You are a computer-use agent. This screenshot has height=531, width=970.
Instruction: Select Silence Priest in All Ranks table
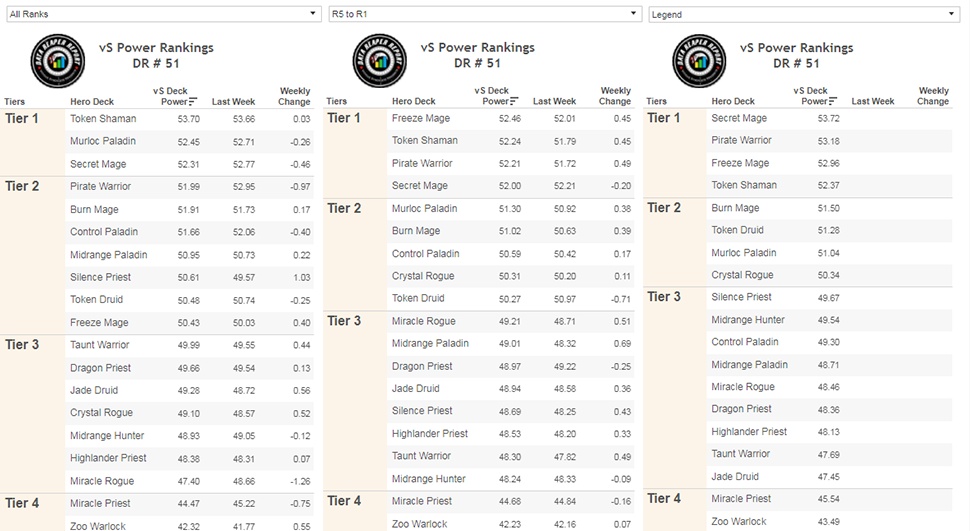[x=100, y=277]
